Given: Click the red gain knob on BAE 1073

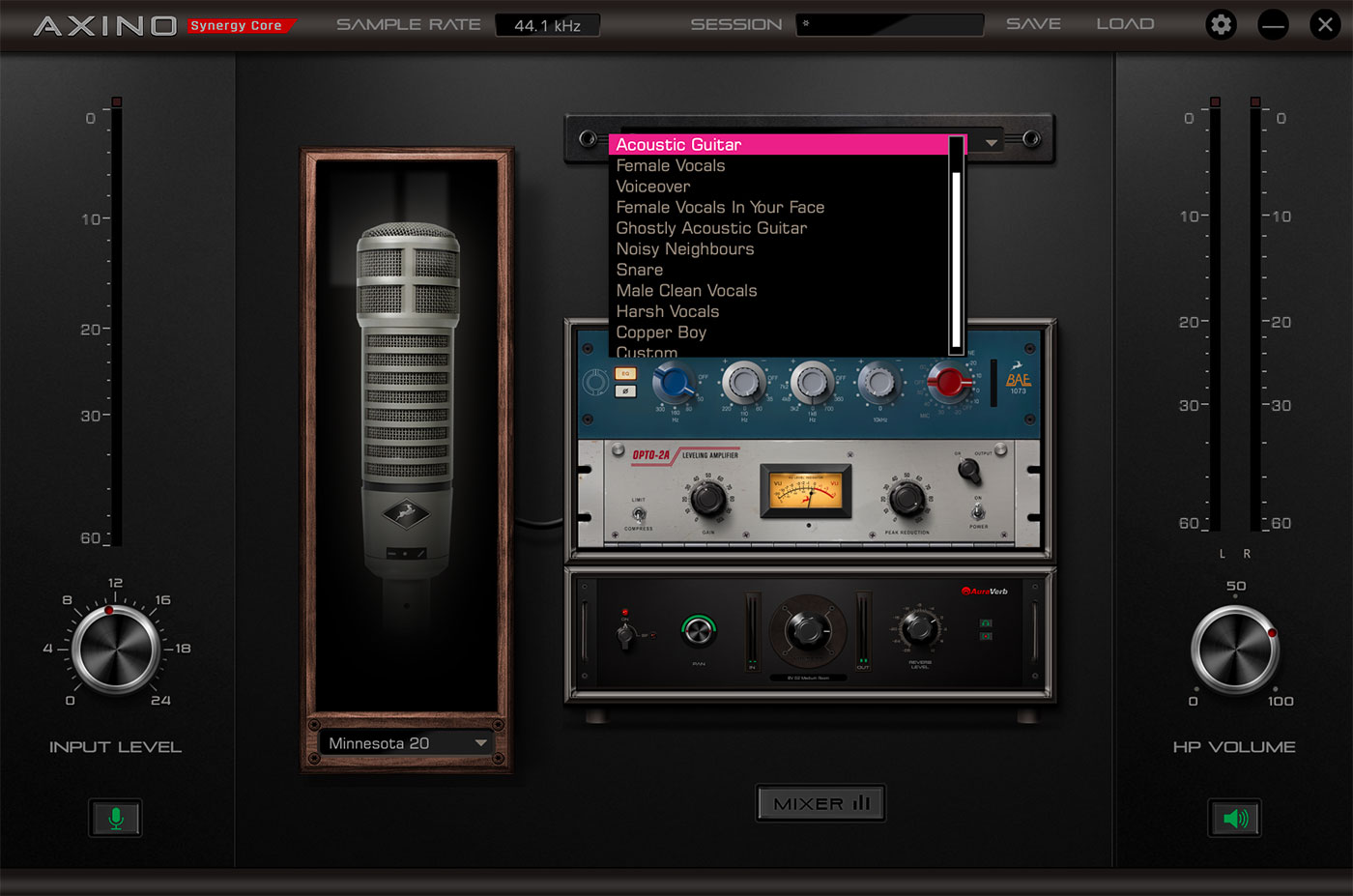Looking at the screenshot, I should click(949, 383).
